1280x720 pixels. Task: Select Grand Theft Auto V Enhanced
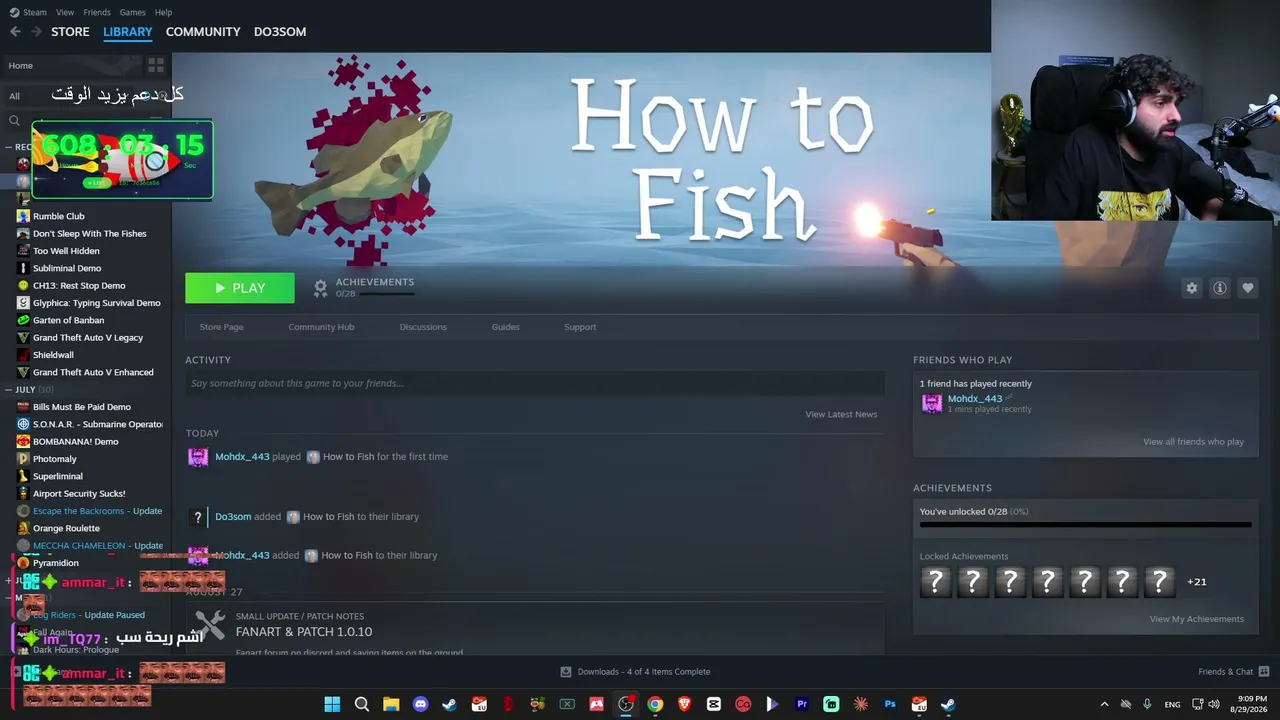click(x=93, y=372)
